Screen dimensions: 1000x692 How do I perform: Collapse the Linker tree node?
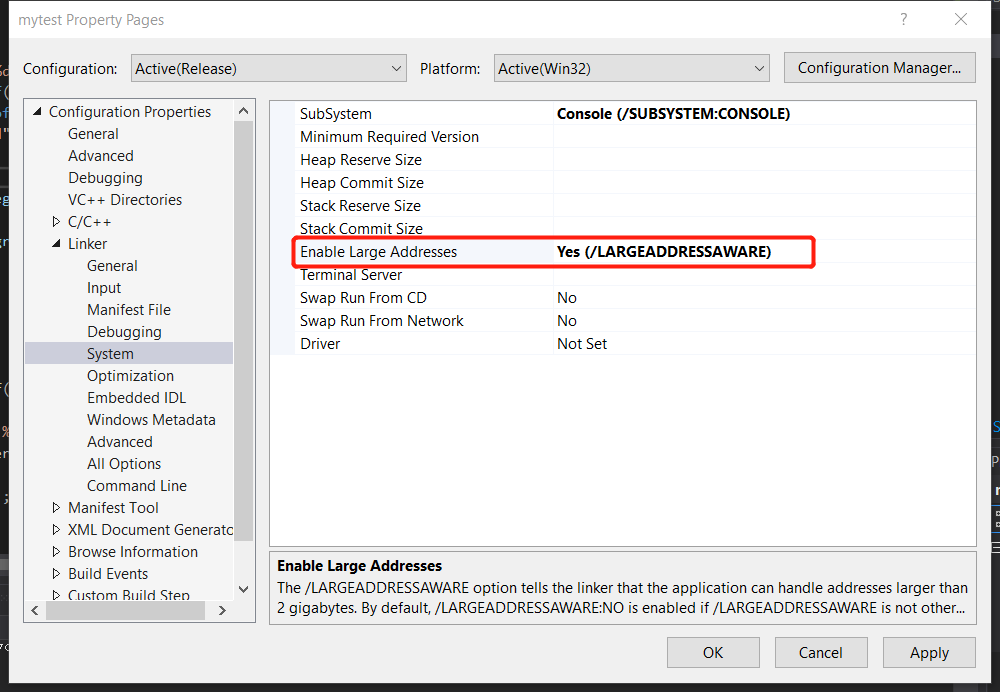pyautogui.click(x=57, y=243)
